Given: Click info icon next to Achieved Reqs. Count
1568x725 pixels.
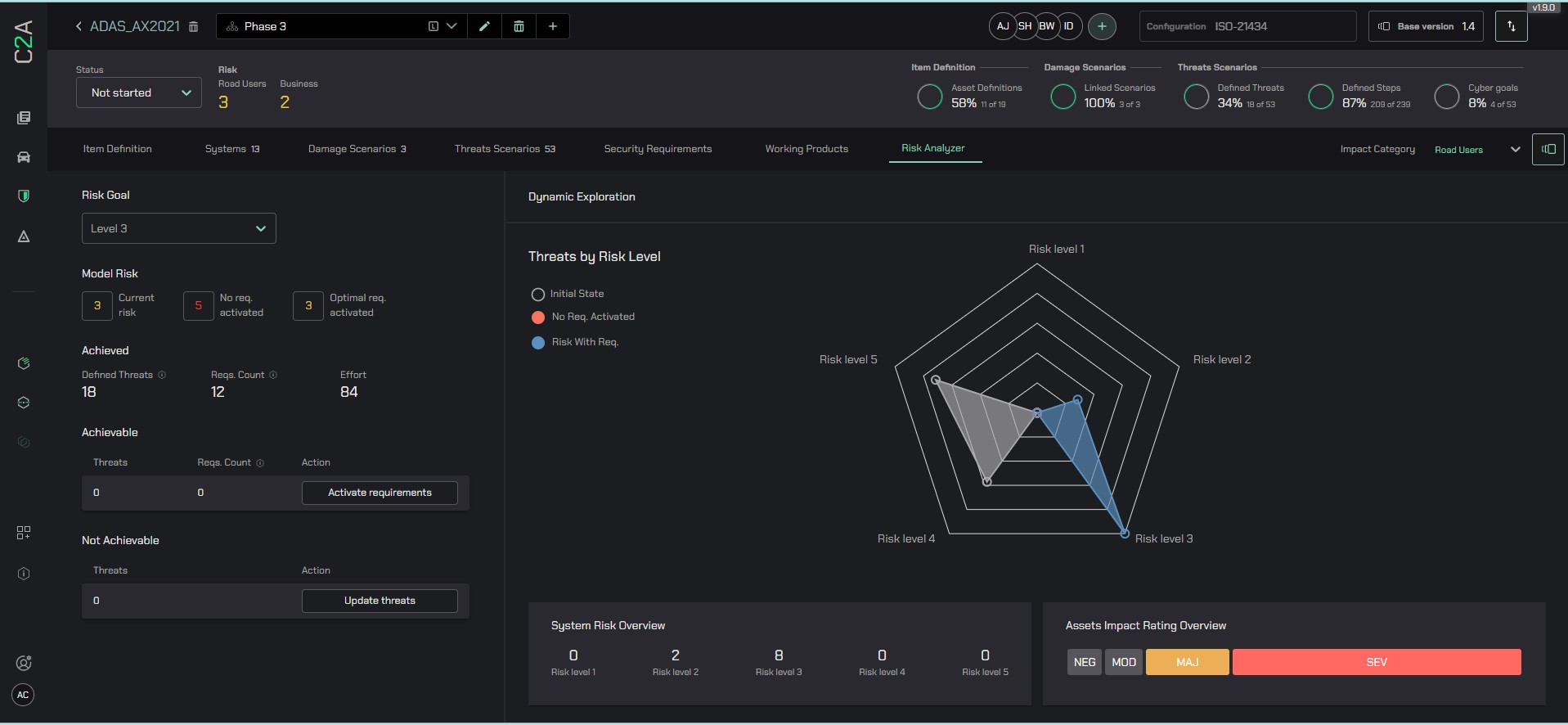Looking at the screenshot, I should (x=273, y=375).
